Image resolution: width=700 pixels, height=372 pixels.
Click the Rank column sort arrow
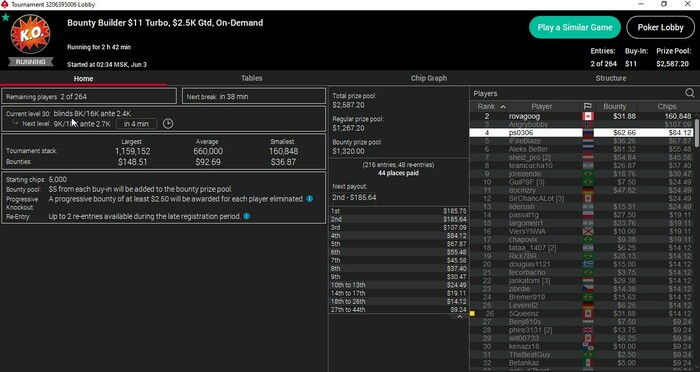503,107
